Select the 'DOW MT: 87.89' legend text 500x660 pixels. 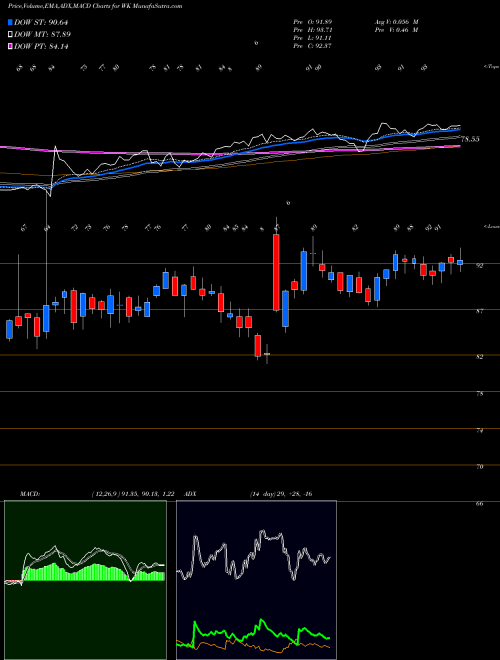click(x=42, y=35)
